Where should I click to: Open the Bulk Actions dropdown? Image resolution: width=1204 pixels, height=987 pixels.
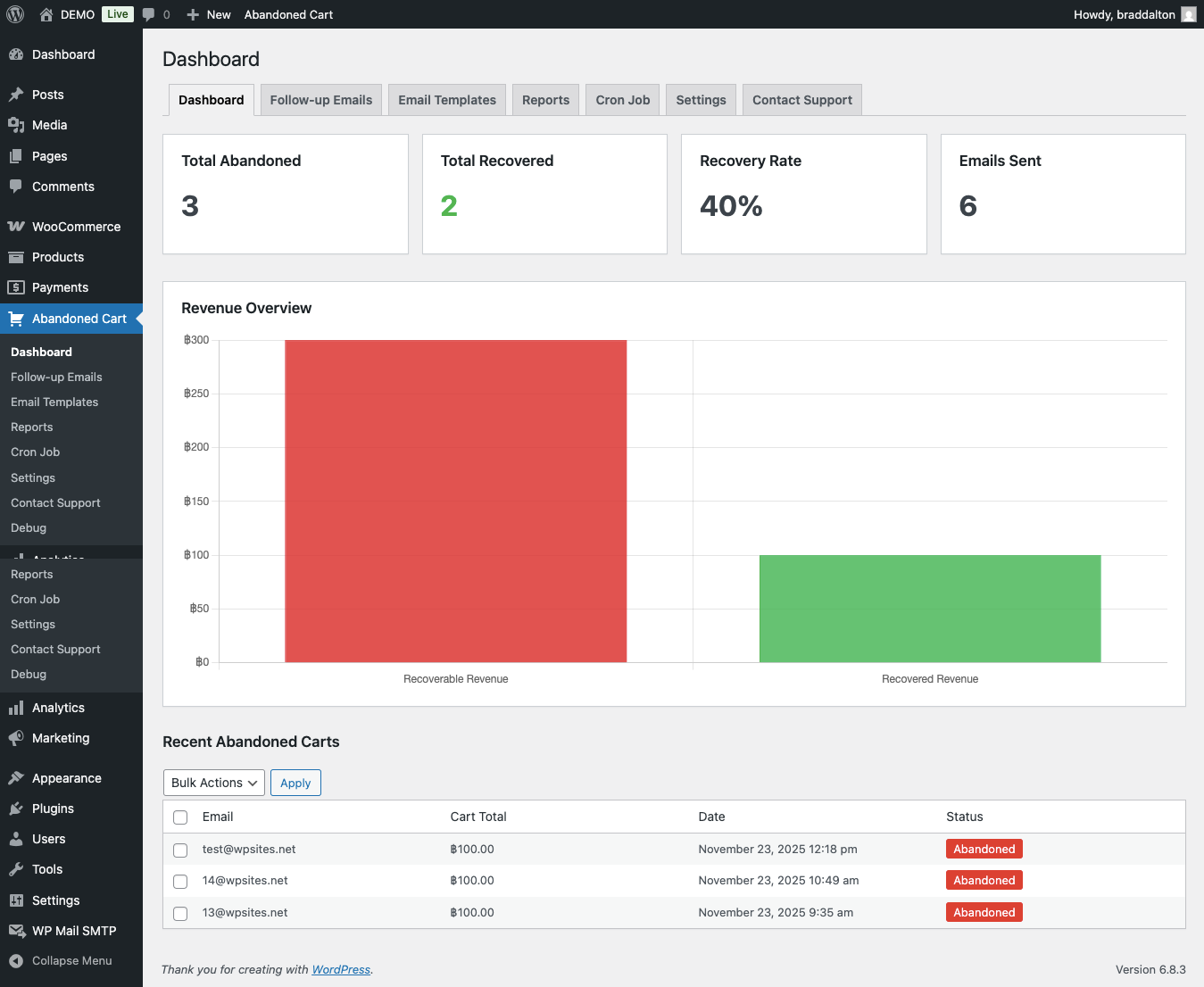pyautogui.click(x=213, y=783)
